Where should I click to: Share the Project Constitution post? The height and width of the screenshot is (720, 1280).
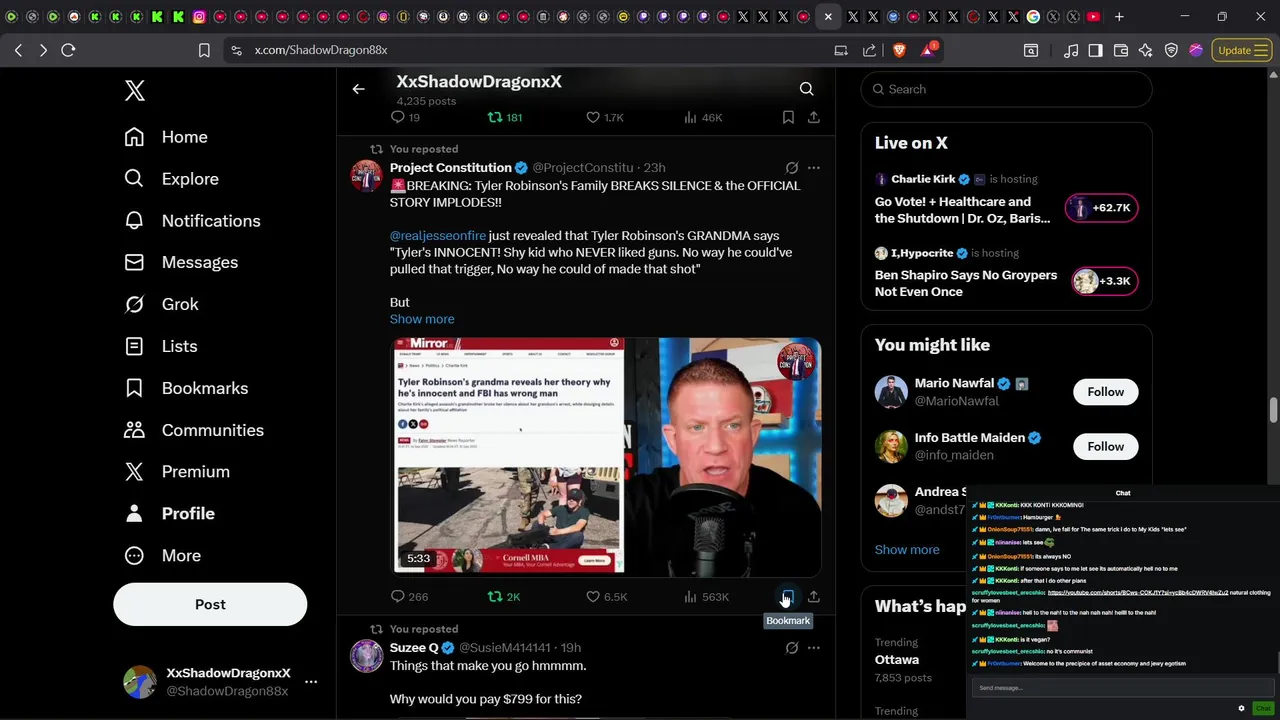(814, 597)
